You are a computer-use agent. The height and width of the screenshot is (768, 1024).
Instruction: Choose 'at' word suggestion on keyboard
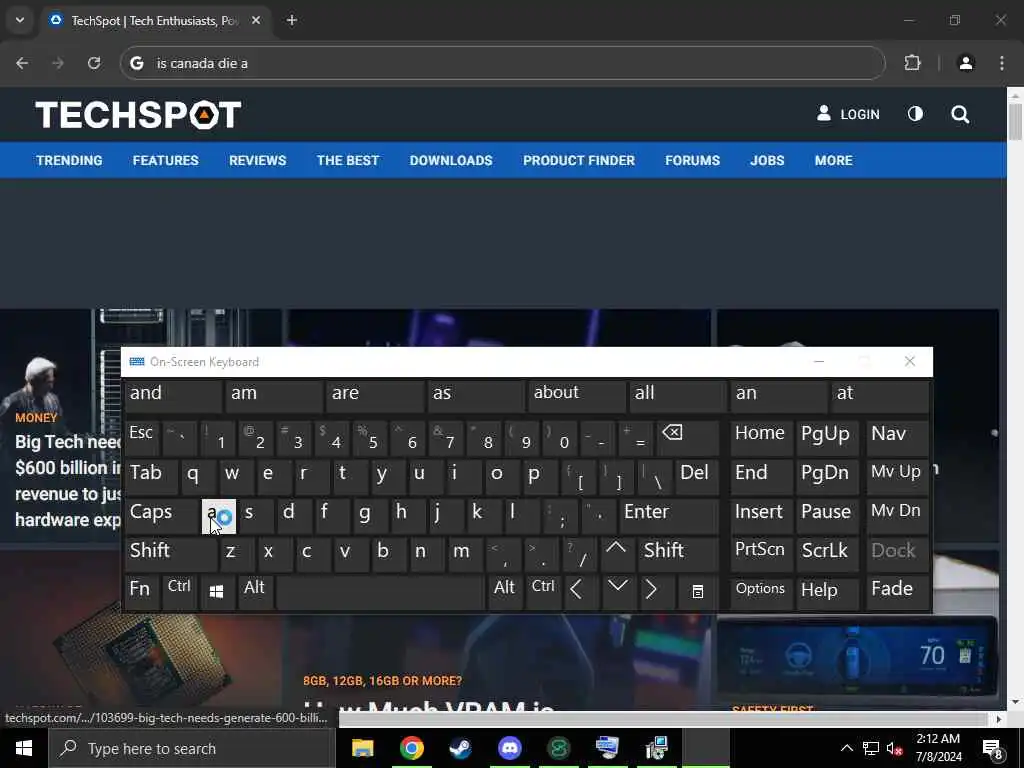(880, 396)
